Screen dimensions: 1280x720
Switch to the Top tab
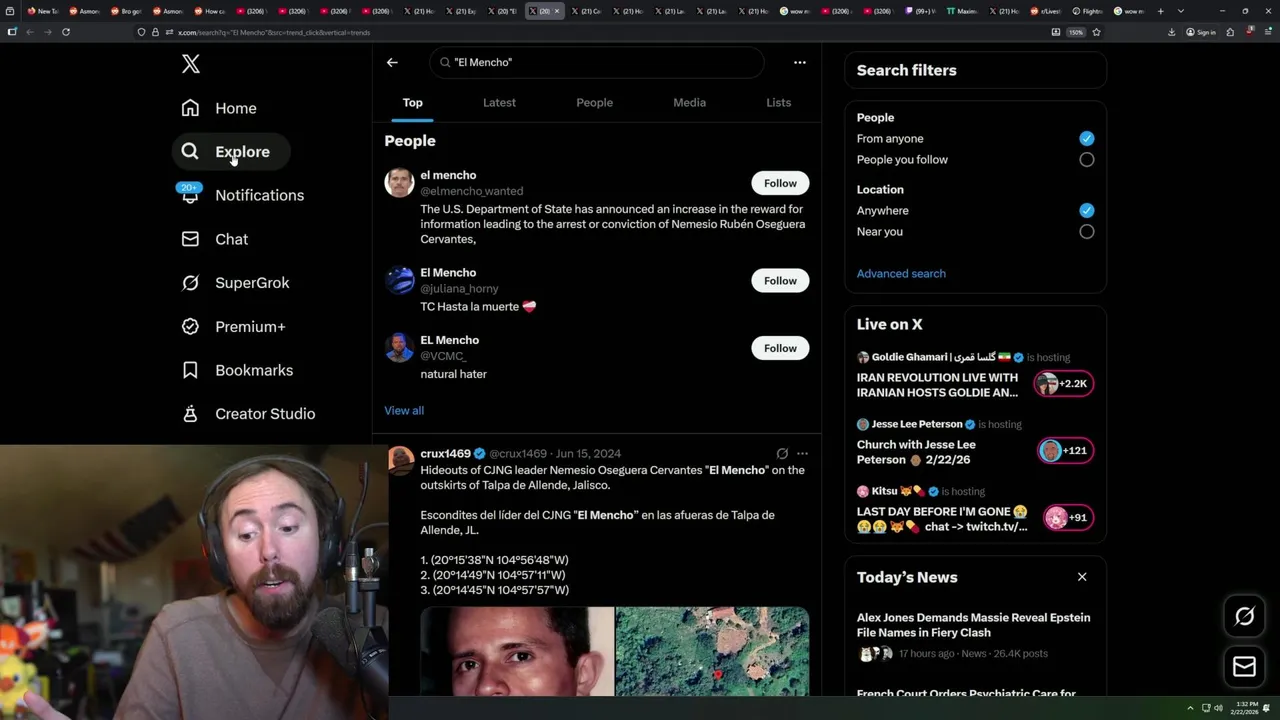[x=413, y=102]
